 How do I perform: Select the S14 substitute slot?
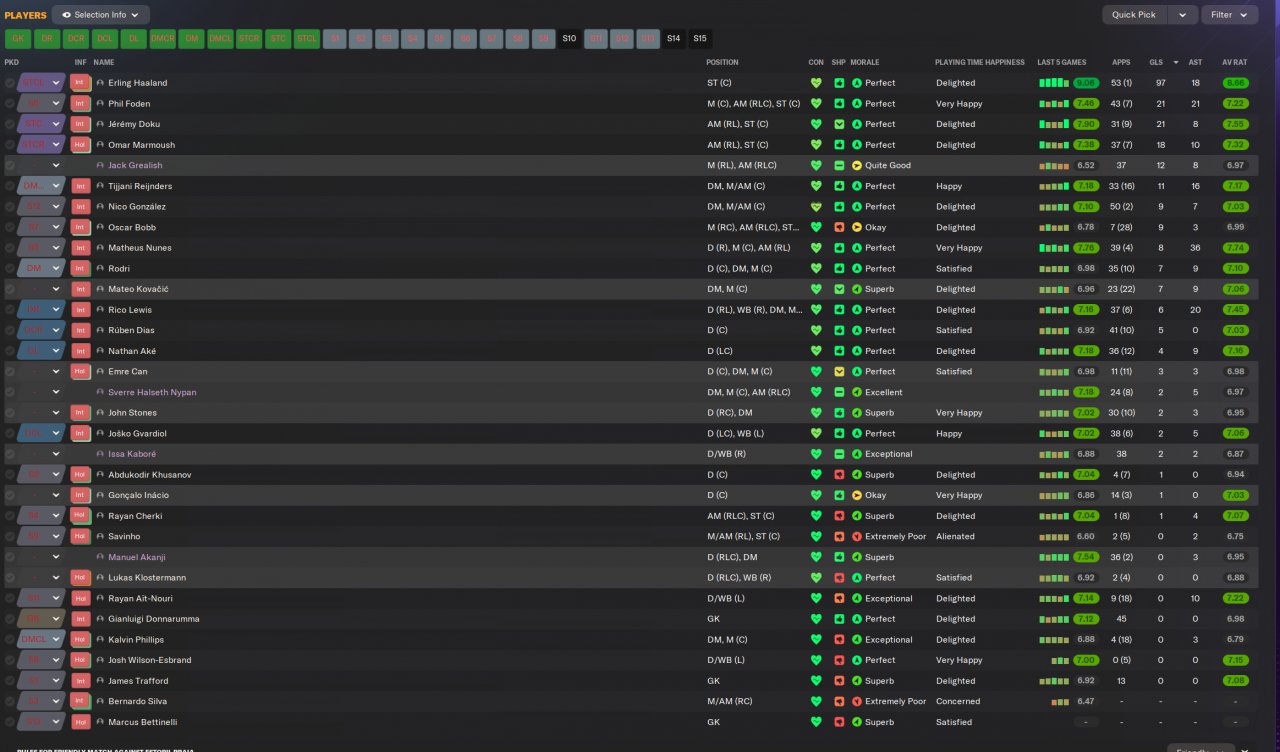(674, 39)
